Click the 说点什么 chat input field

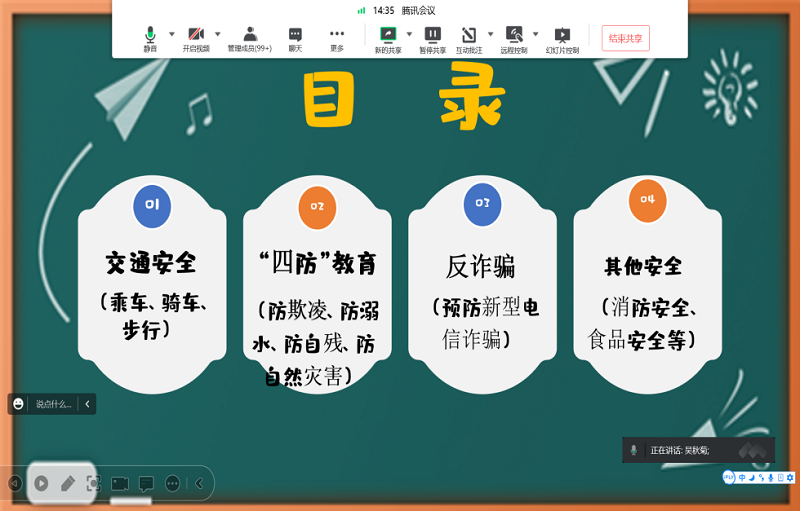pos(53,404)
